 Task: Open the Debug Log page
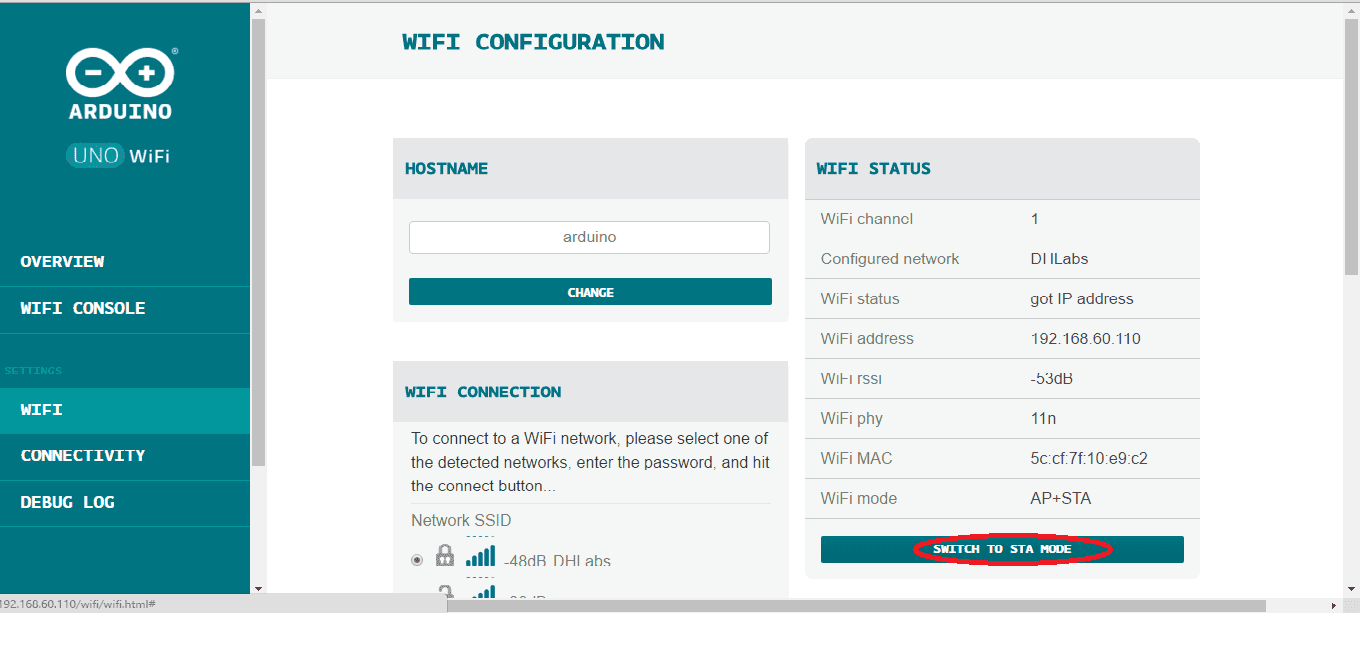click(x=68, y=503)
